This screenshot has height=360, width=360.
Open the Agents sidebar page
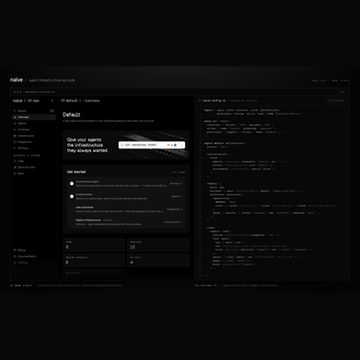34,123
